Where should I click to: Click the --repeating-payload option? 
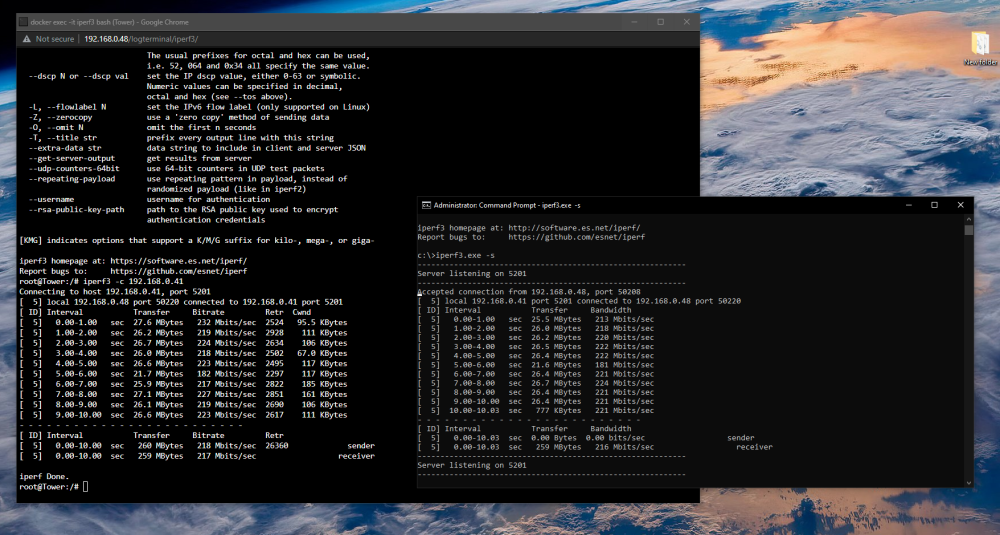(x=72, y=179)
